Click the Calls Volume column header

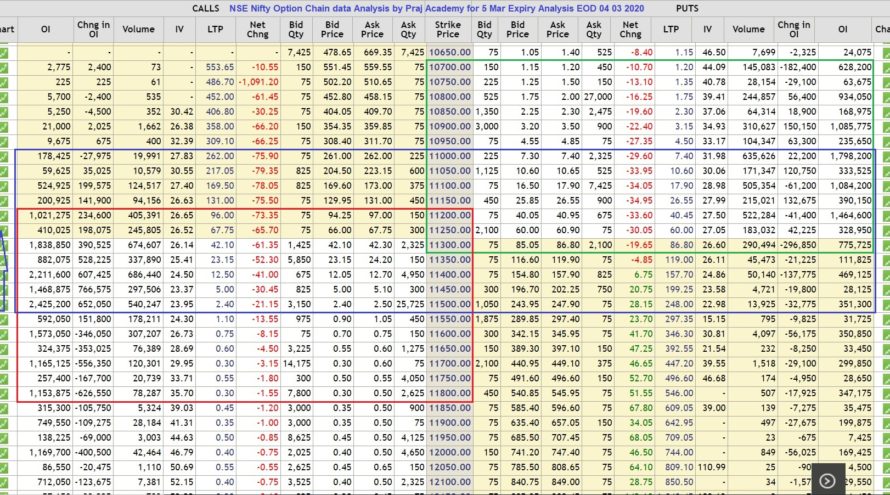[138, 30]
